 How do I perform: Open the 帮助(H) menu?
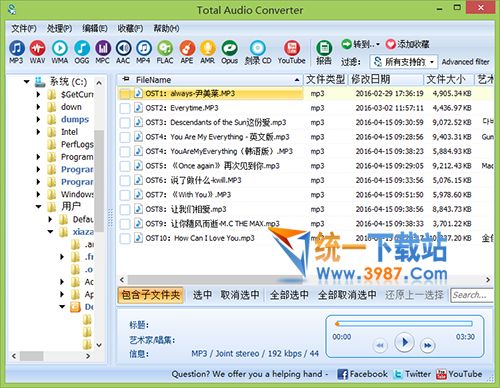point(166,29)
